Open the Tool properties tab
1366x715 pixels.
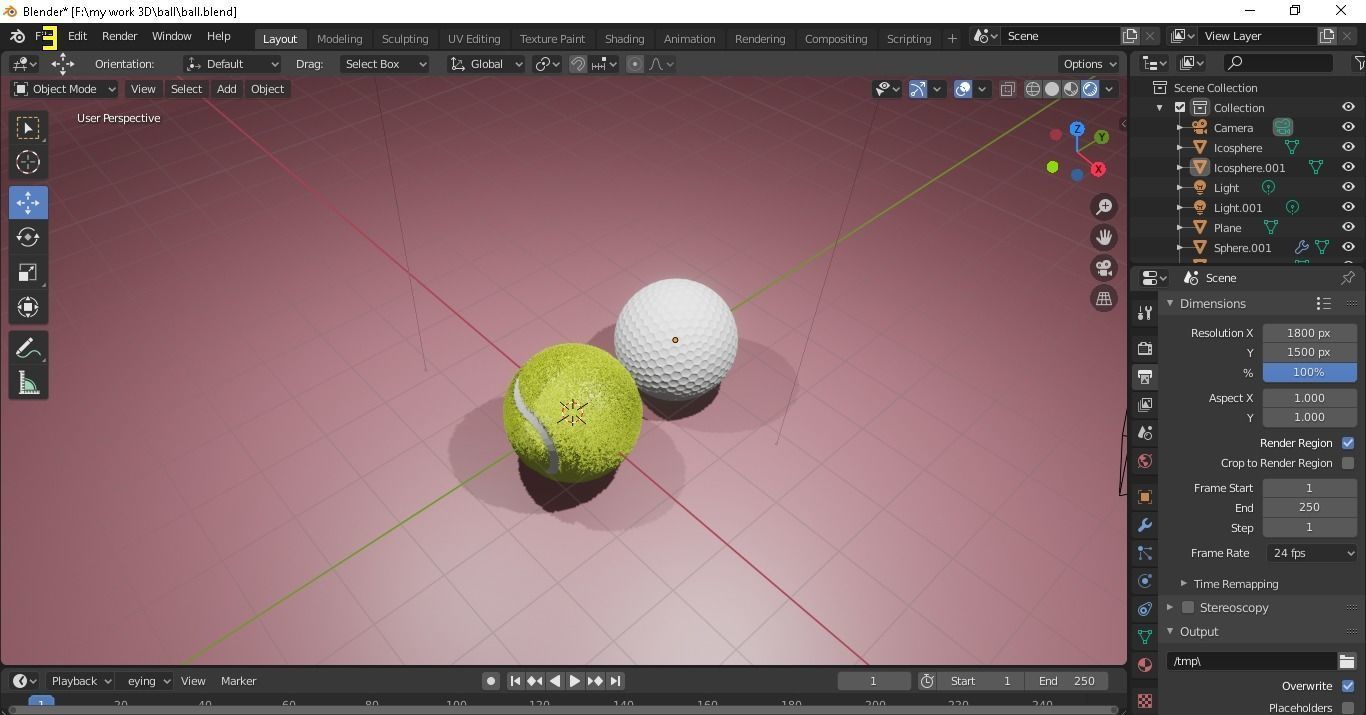click(x=1145, y=313)
